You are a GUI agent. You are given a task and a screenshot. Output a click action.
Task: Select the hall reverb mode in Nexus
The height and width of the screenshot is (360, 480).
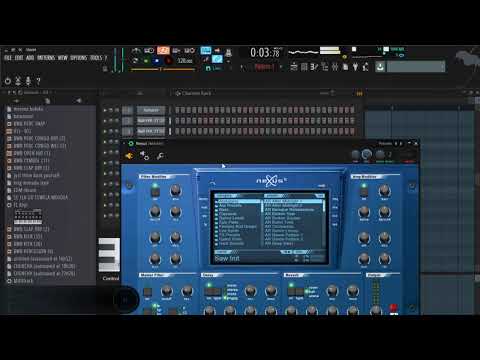[x=312, y=292]
